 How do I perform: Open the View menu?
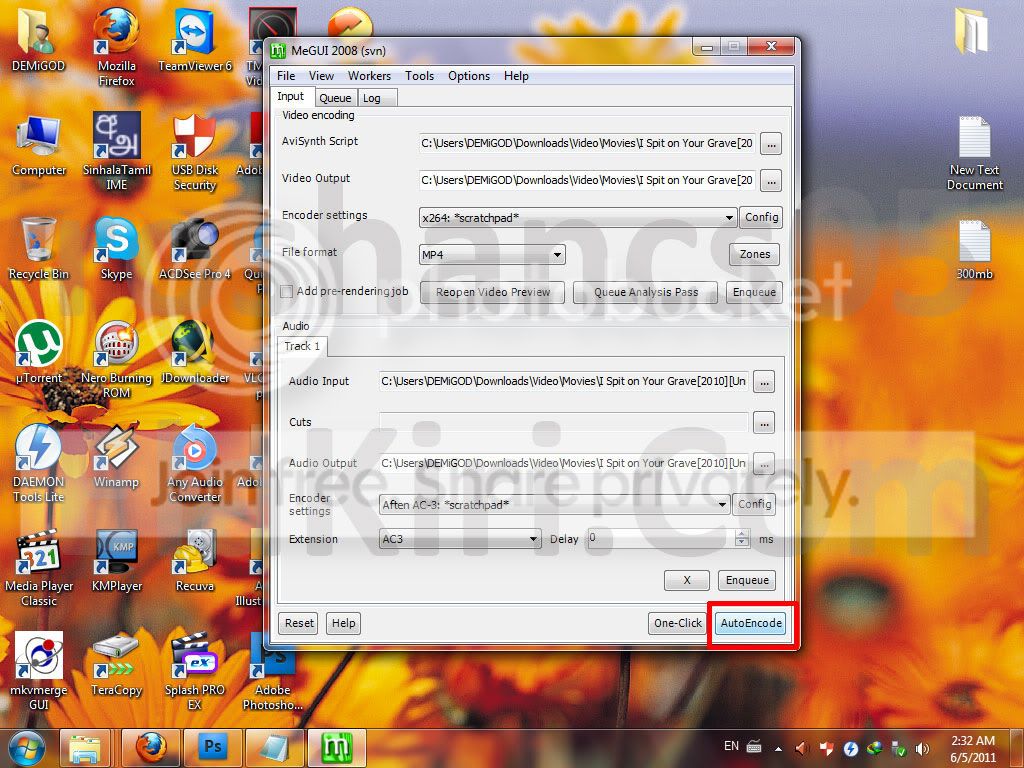(x=321, y=76)
